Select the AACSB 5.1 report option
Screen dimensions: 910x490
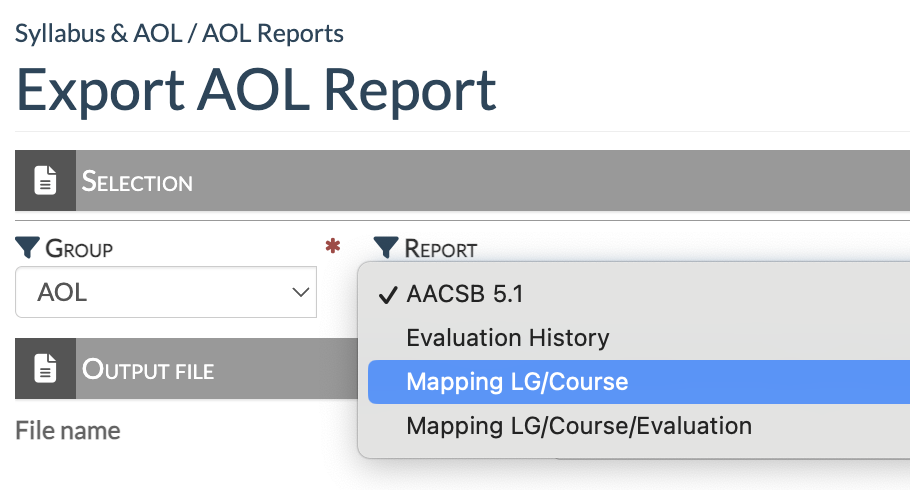pyautogui.click(x=464, y=295)
